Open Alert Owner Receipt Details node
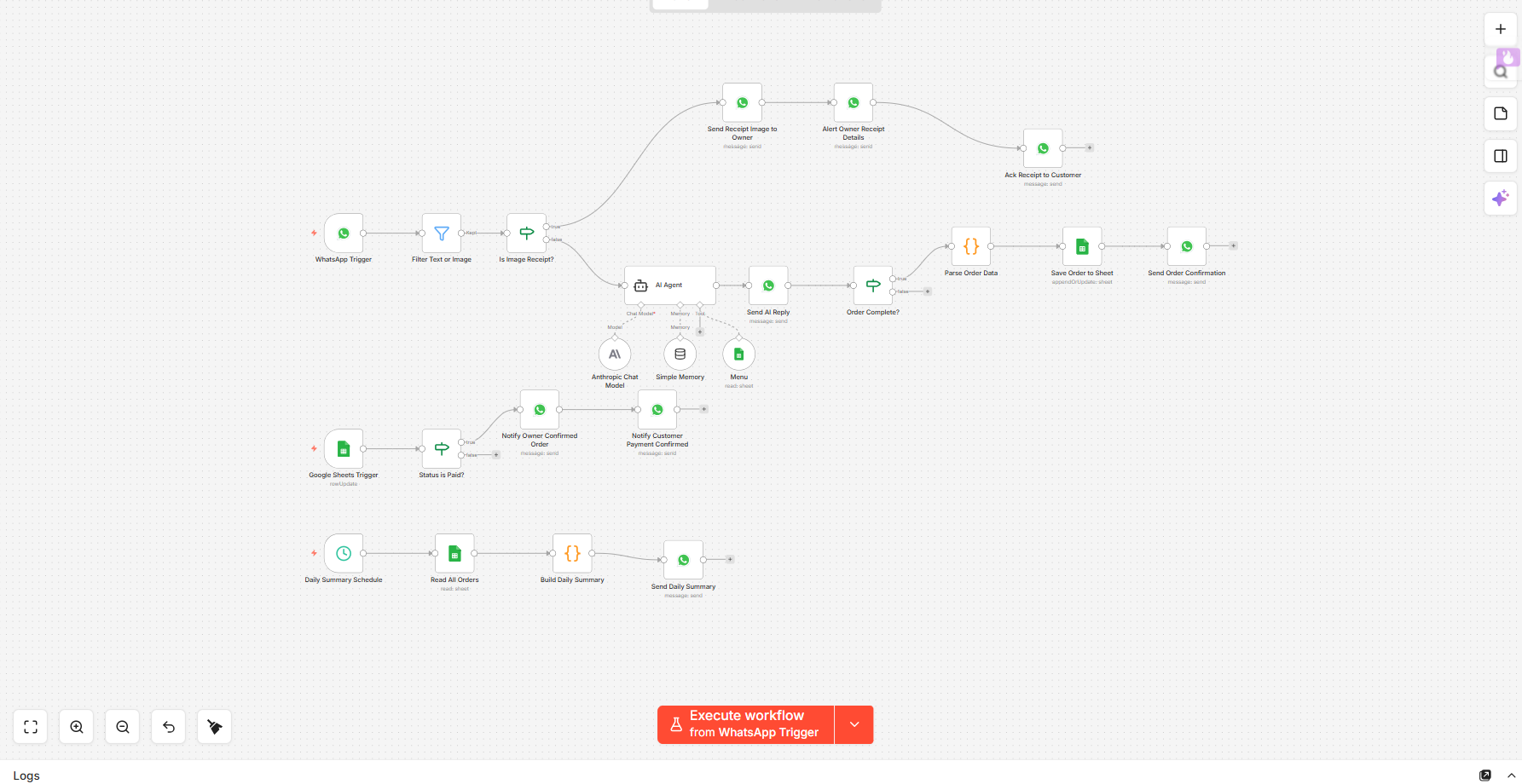The image size is (1522, 784). point(854,102)
